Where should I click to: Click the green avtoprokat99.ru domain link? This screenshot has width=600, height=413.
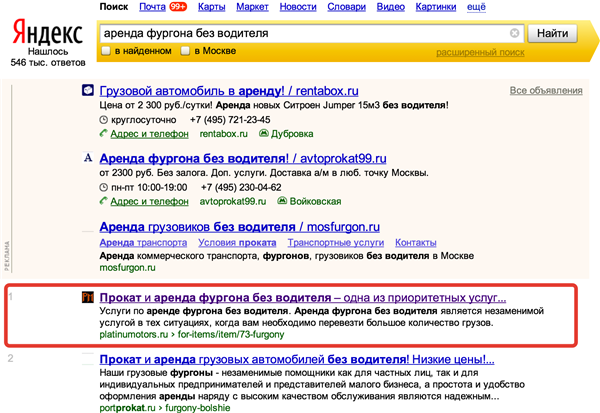click(x=233, y=201)
